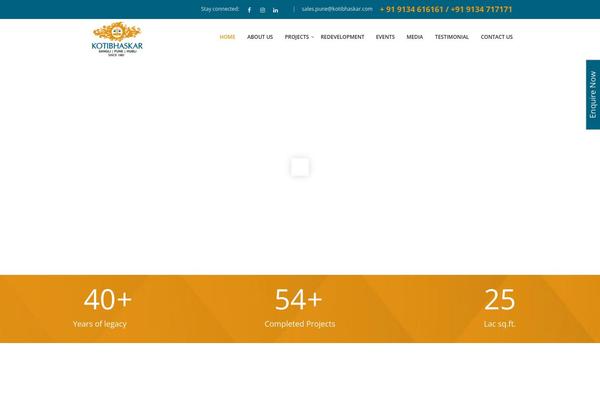
Task: Click the 'Stay connected:' label
Action: pyautogui.click(x=220, y=9)
